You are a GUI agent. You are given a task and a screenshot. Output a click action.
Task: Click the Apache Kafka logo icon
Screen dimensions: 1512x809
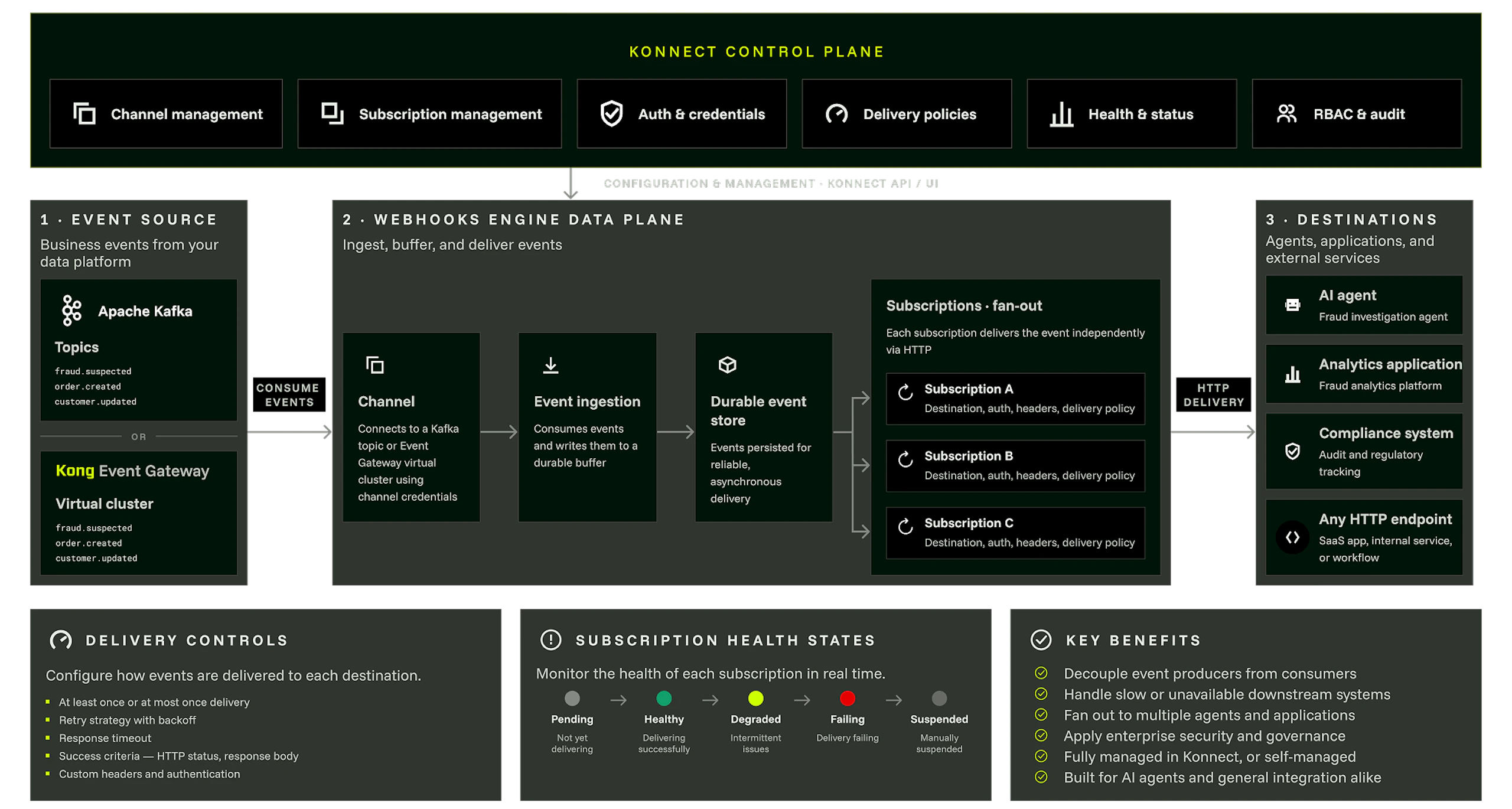click(x=71, y=310)
